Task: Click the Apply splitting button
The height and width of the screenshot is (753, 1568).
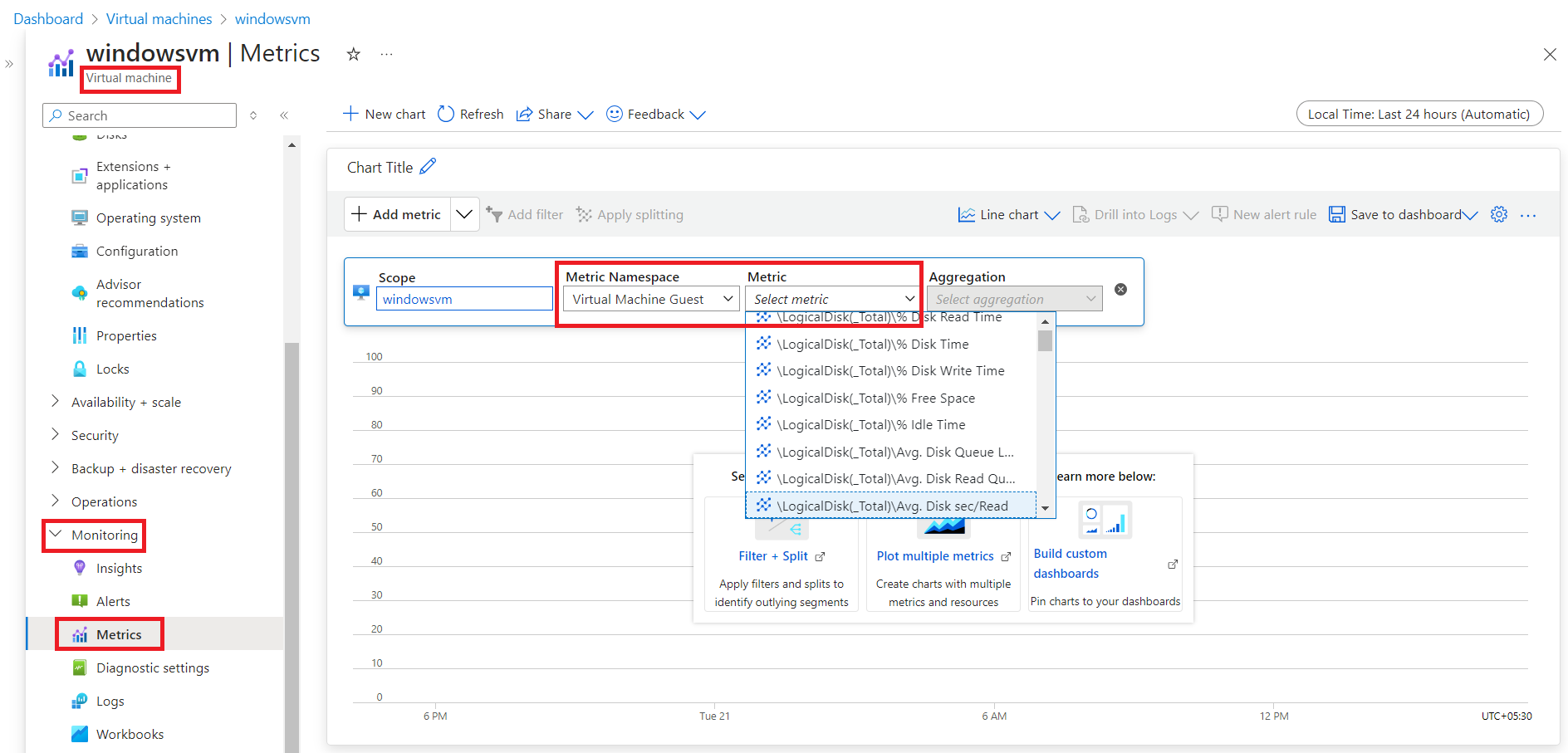Action: pyautogui.click(x=630, y=215)
